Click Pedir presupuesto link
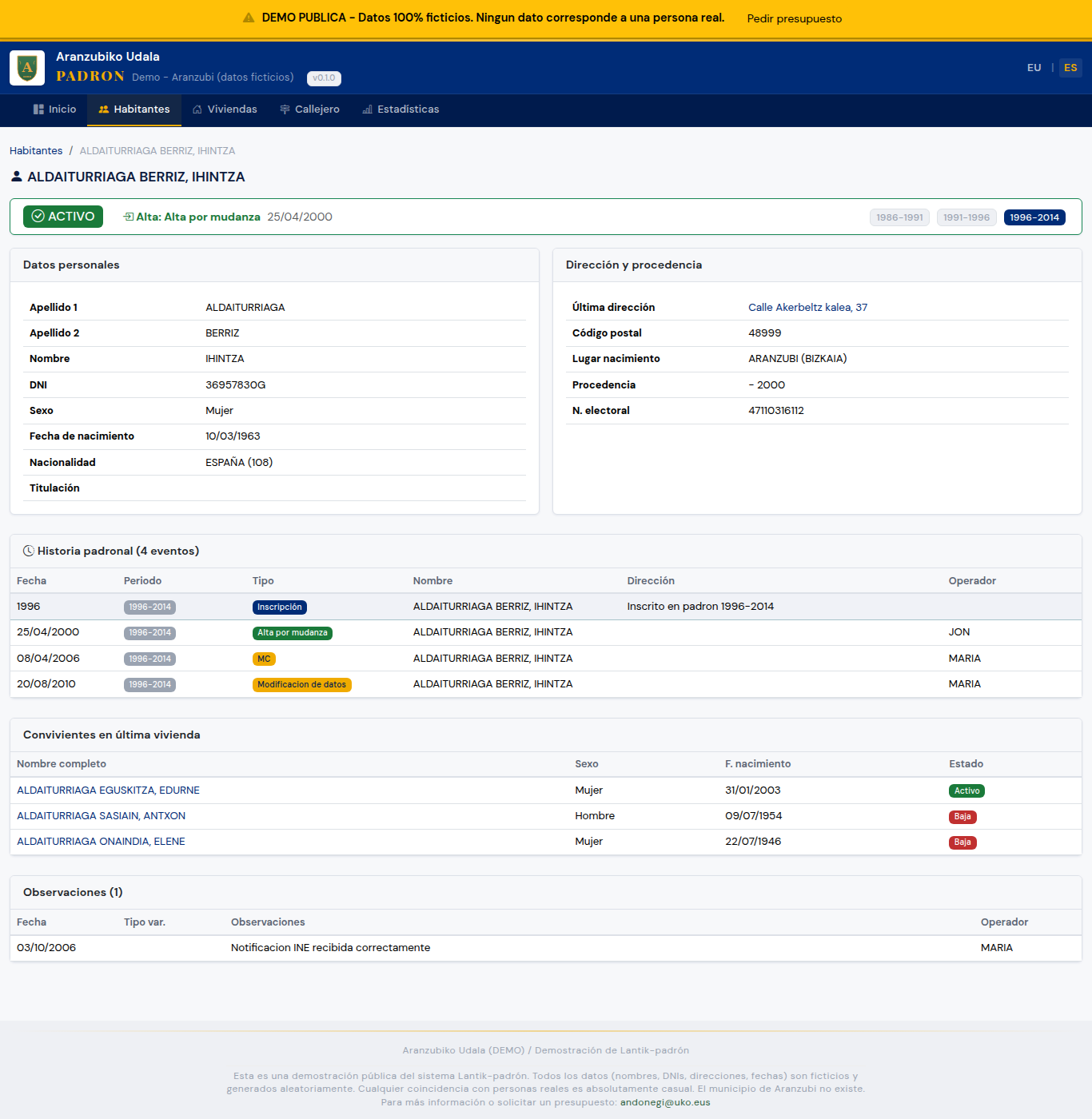The image size is (1092, 1119). 794,18
